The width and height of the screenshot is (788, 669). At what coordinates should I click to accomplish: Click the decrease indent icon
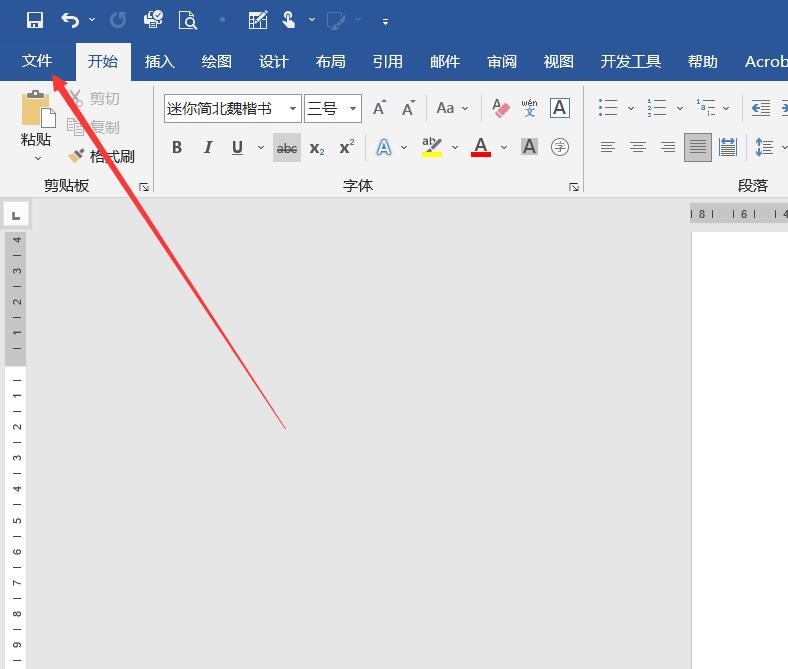pyautogui.click(x=761, y=108)
